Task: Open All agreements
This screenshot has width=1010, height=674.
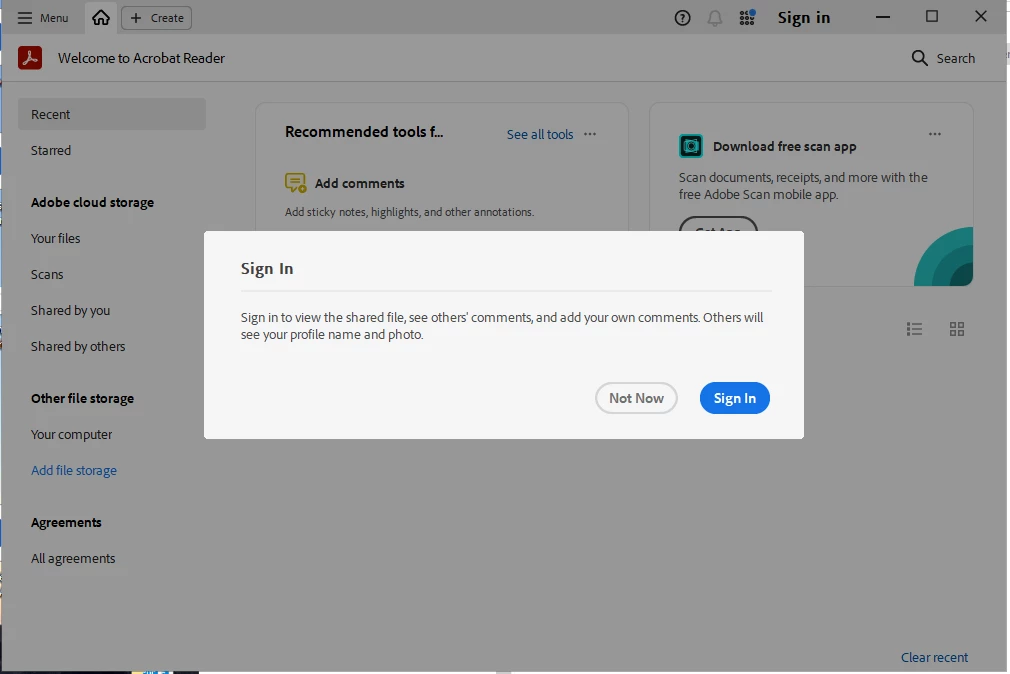Action: click(73, 559)
